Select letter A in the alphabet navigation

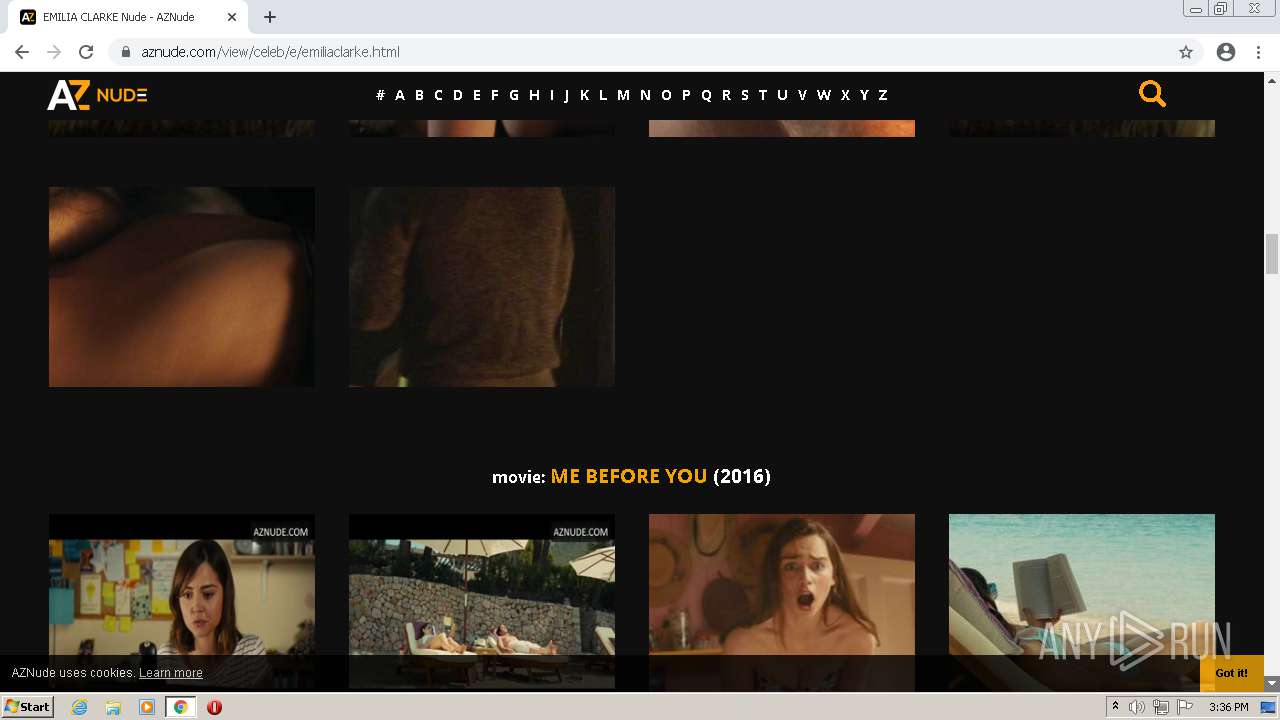click(x=400, y=95)
